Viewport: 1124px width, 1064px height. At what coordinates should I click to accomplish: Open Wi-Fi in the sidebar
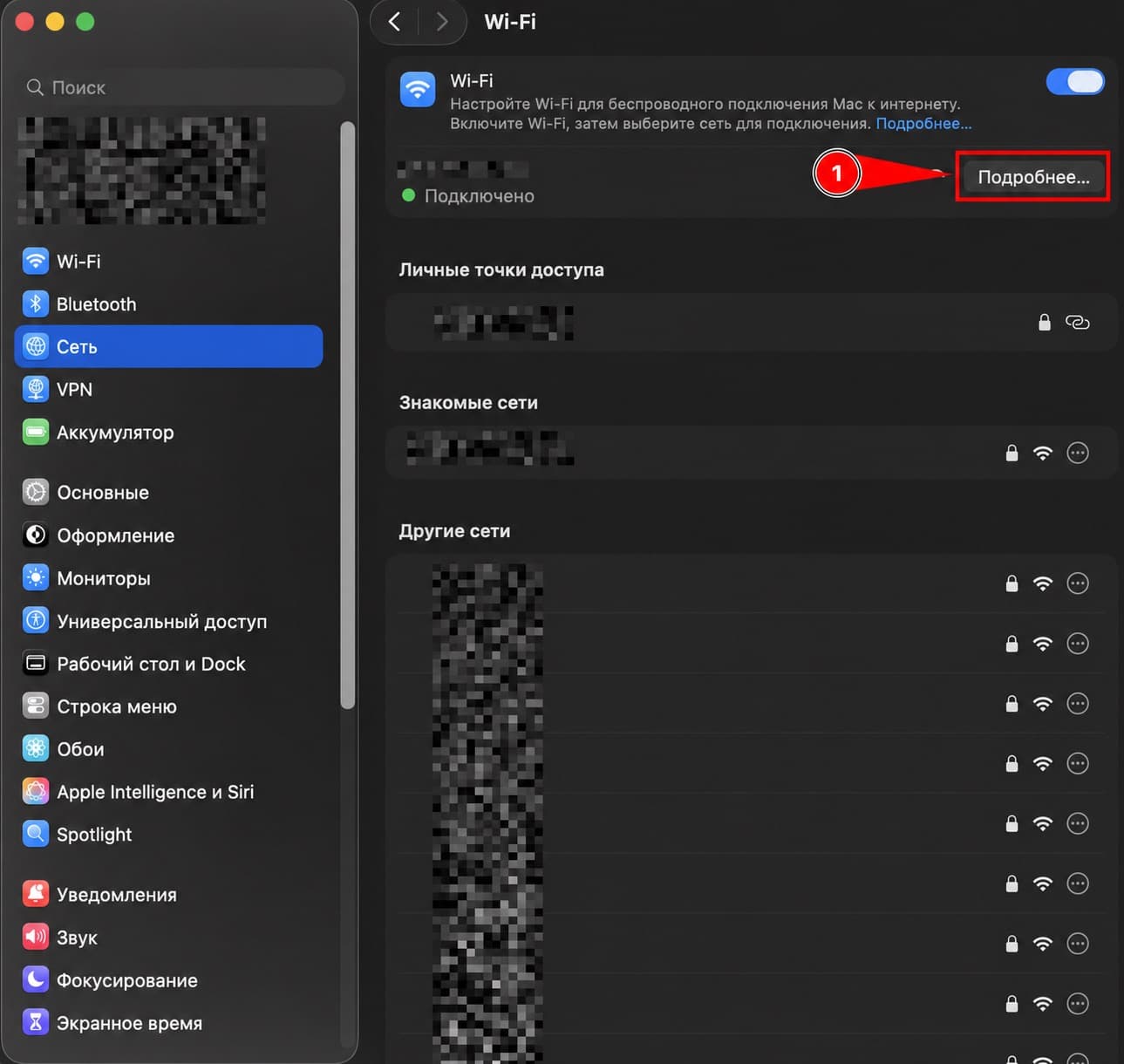click(x=168, y=261)
